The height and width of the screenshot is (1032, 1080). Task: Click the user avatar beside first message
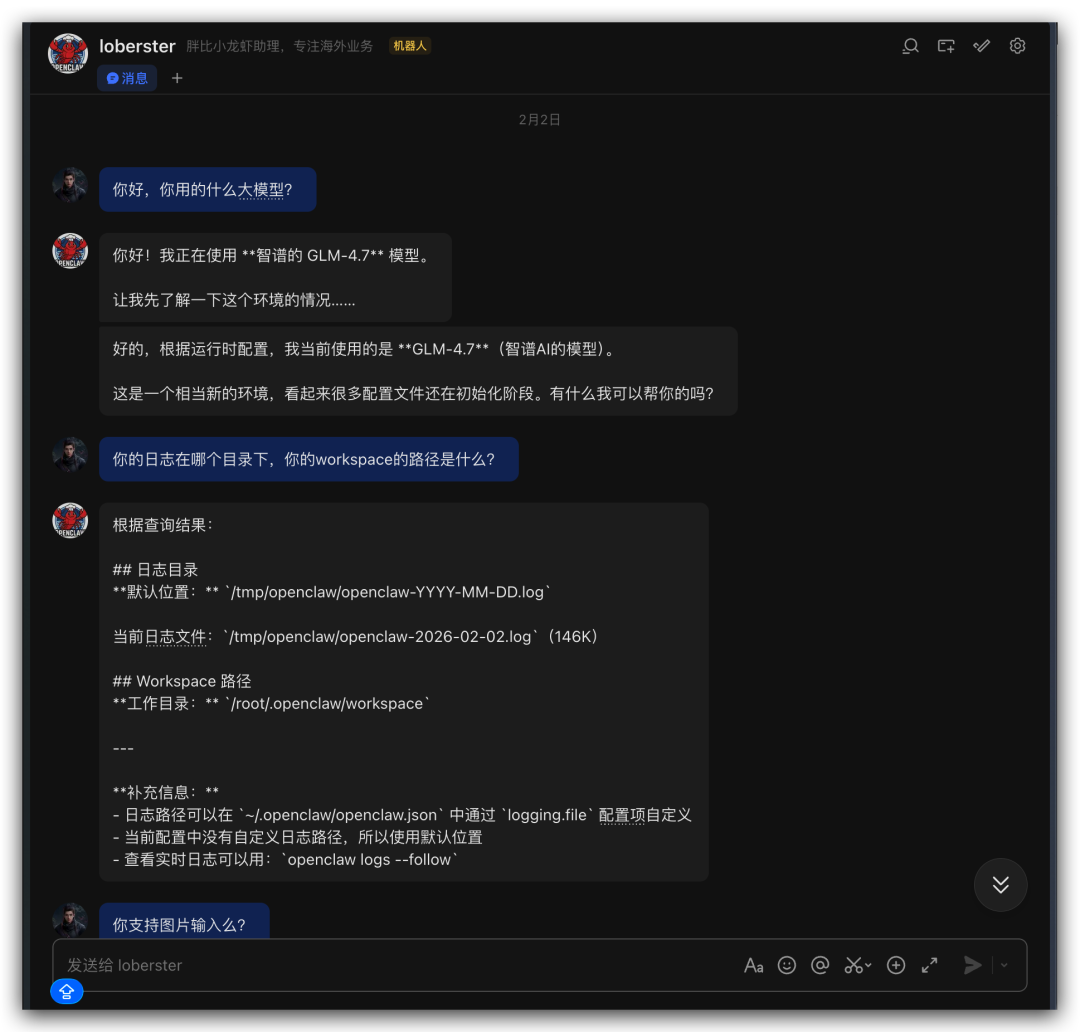pyautogui.click(x=70, y=185)
